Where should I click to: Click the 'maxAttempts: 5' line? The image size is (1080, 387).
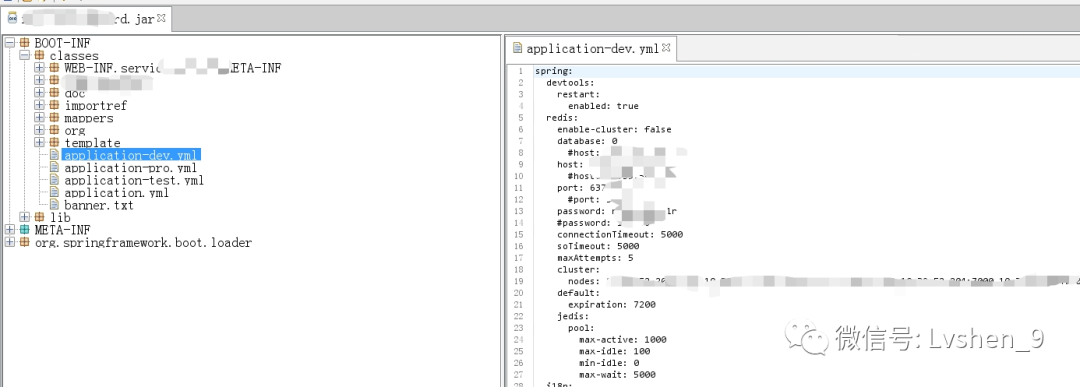[x=595, y=258]
